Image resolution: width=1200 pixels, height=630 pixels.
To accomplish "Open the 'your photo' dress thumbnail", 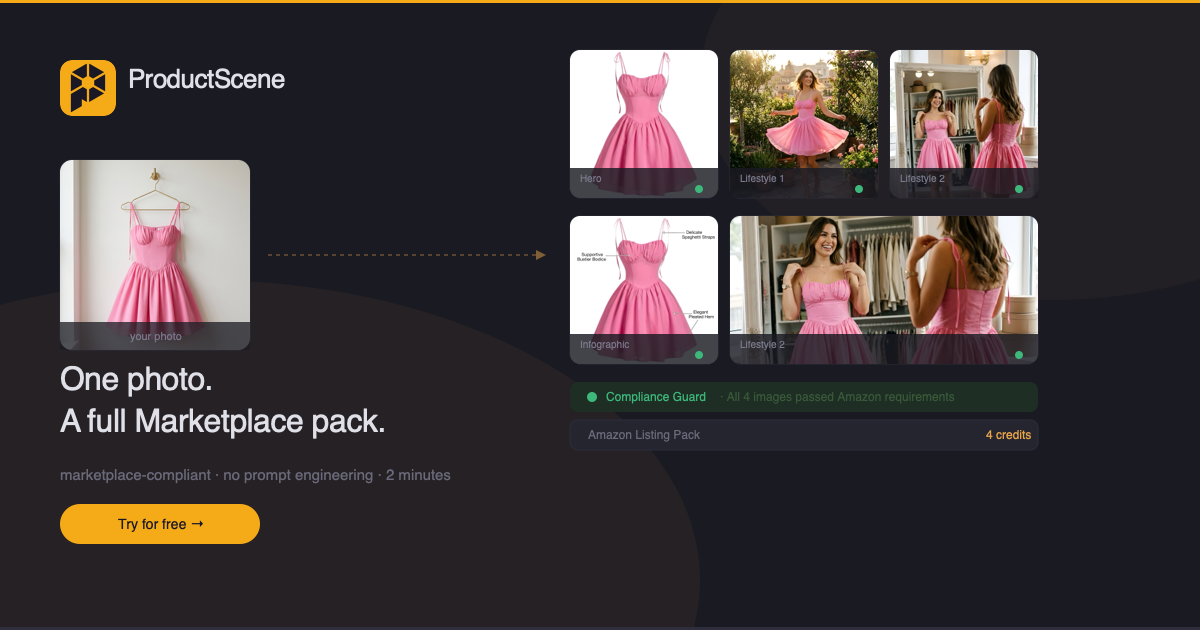I will tap(155, 255).
